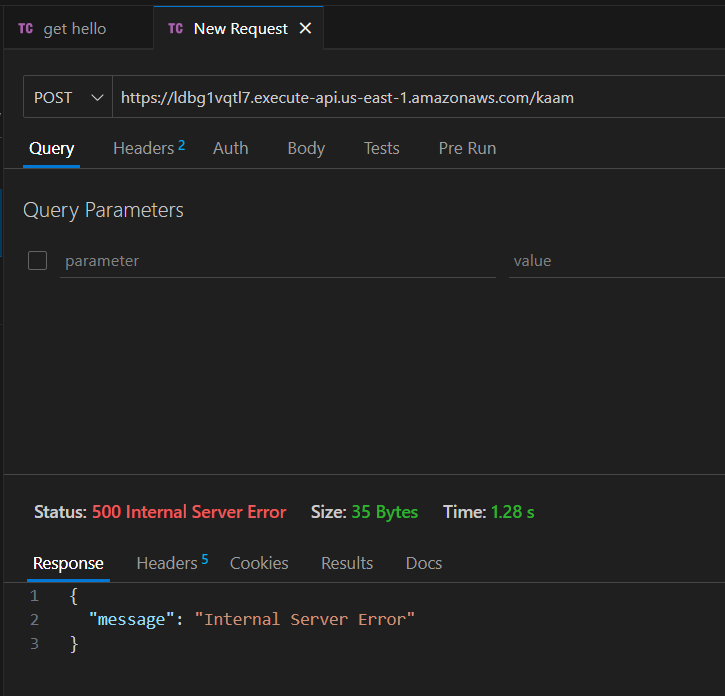This screenshot has height=696, width=725.
Task: Click the query parameter value field
Action: tap(617, 261)
